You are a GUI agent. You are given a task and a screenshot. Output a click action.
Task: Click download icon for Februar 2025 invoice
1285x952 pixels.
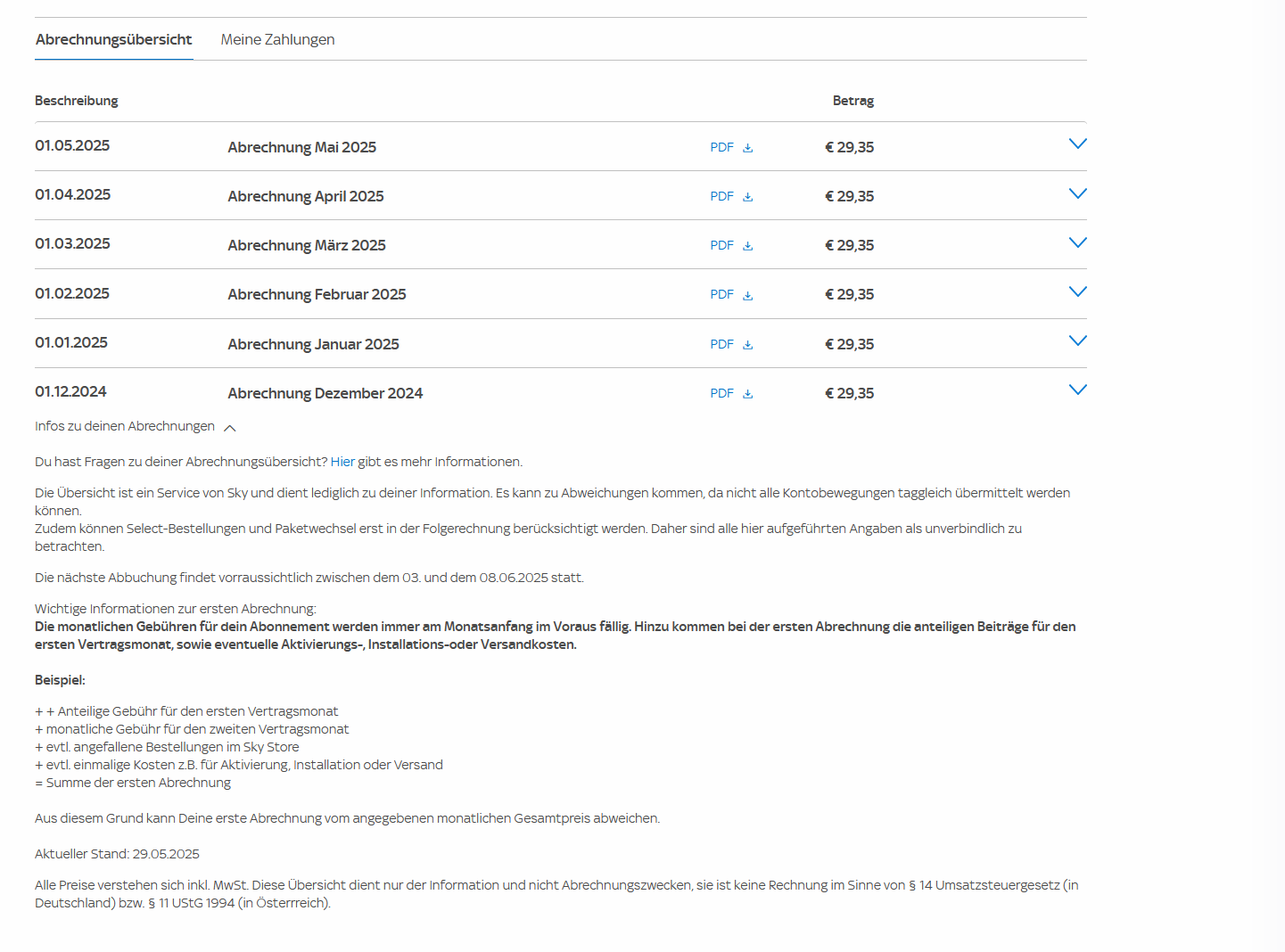click(747, 295)
